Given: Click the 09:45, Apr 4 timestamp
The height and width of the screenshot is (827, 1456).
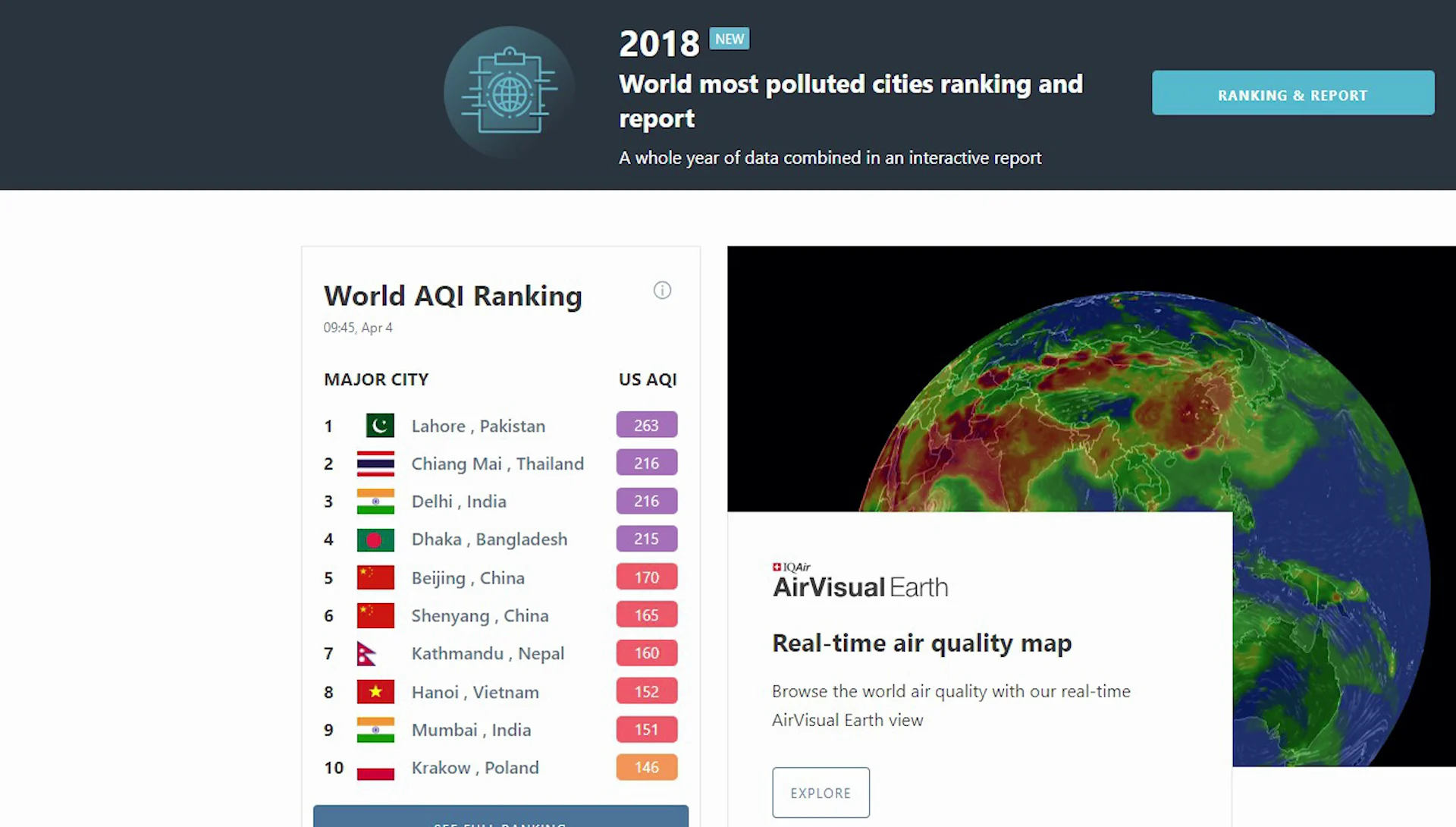Looking at the screenshot, I should pyautogui.click(x=358, y=328).
